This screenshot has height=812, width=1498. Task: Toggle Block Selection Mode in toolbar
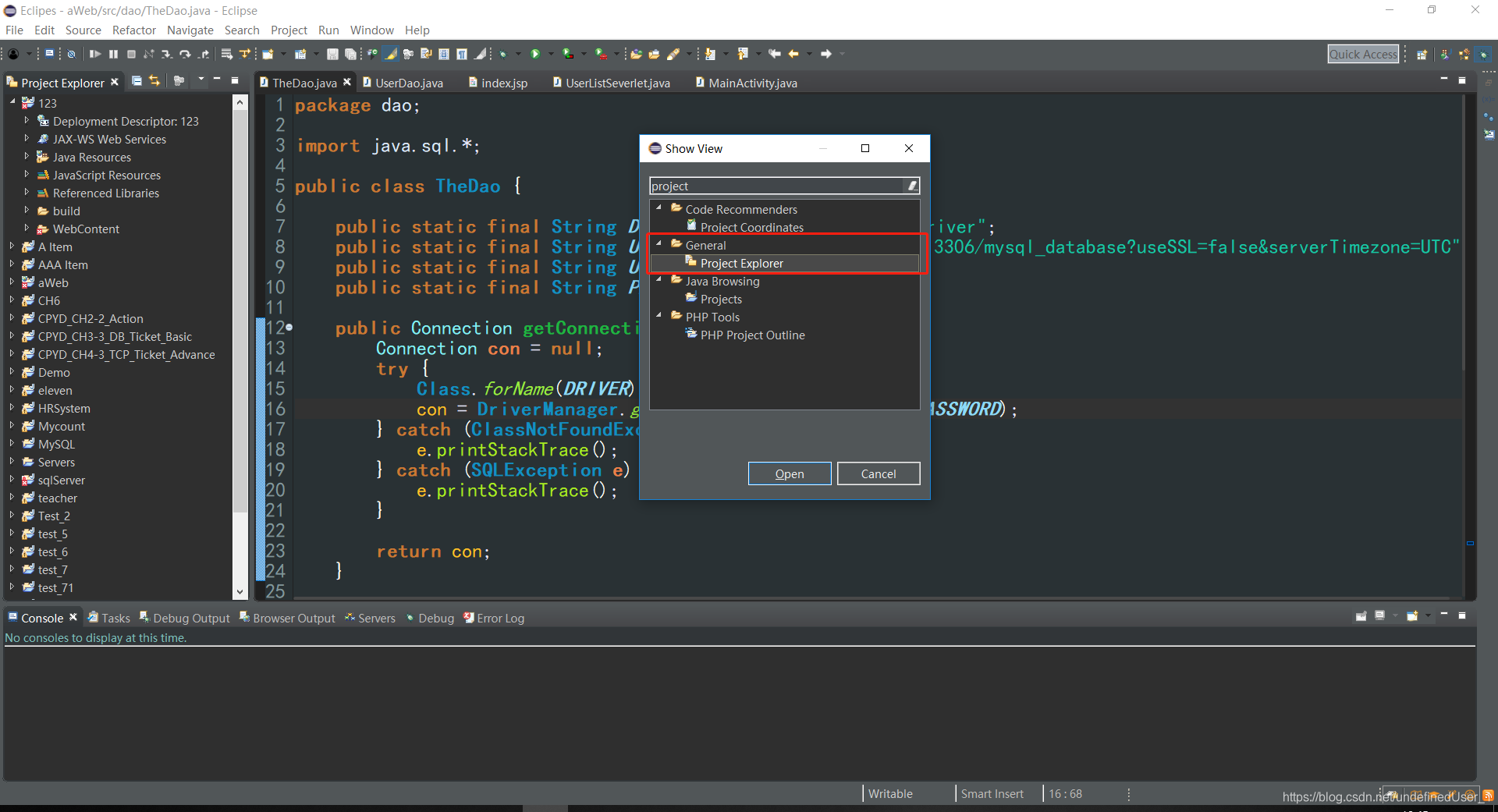(x=444, y=54)
